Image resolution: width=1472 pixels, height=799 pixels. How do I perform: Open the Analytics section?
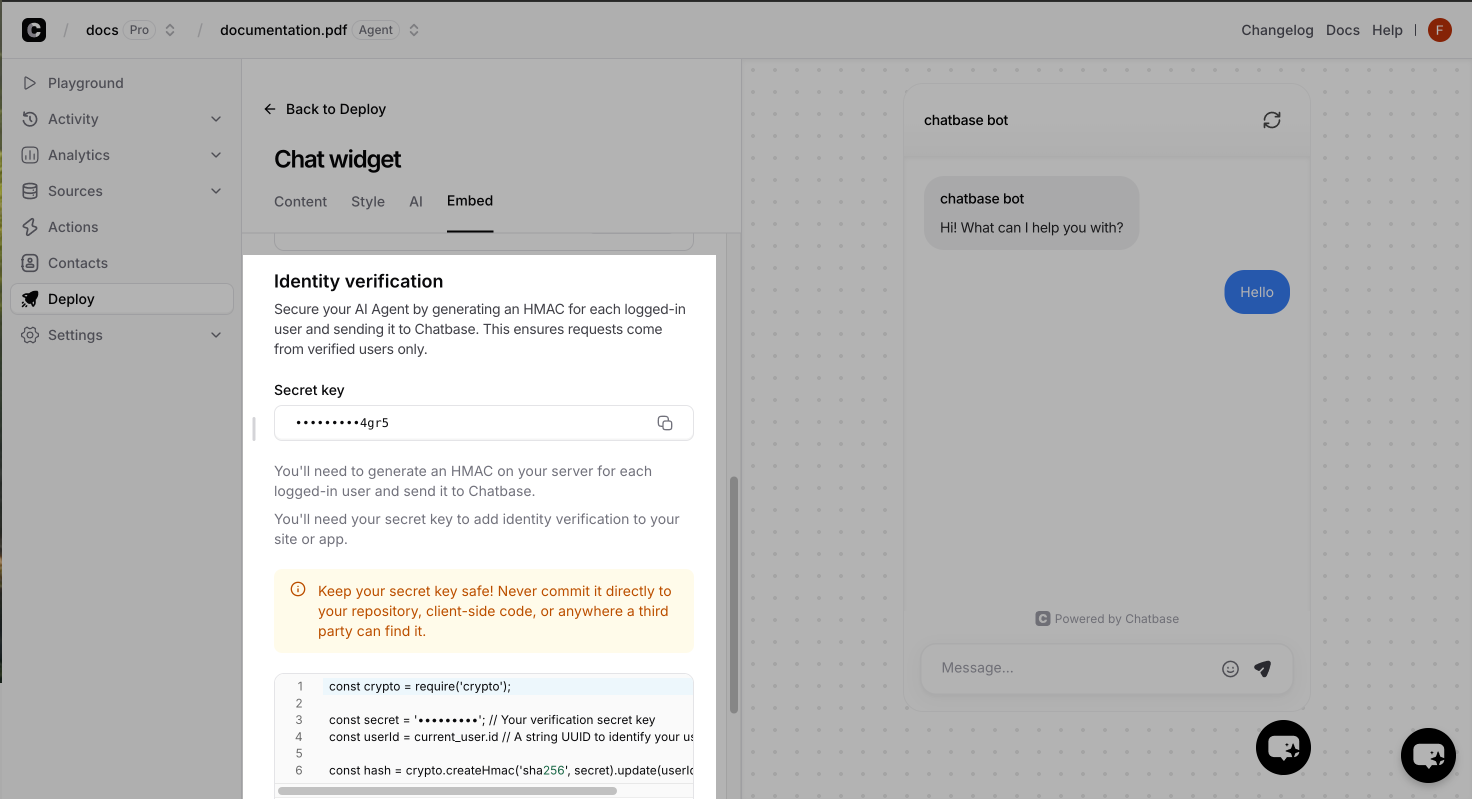[x=121, y=155]
